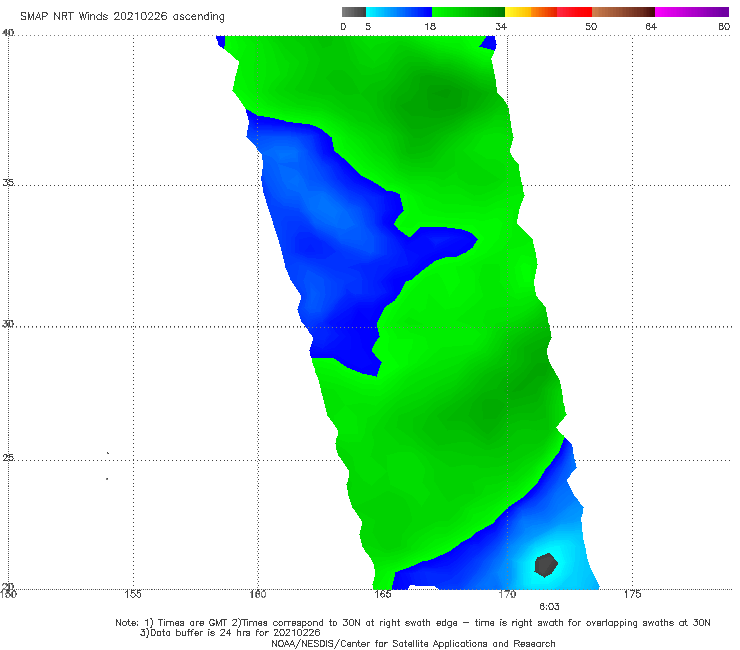
Task: Click the longitude axis label '160'
Action: 258,594
